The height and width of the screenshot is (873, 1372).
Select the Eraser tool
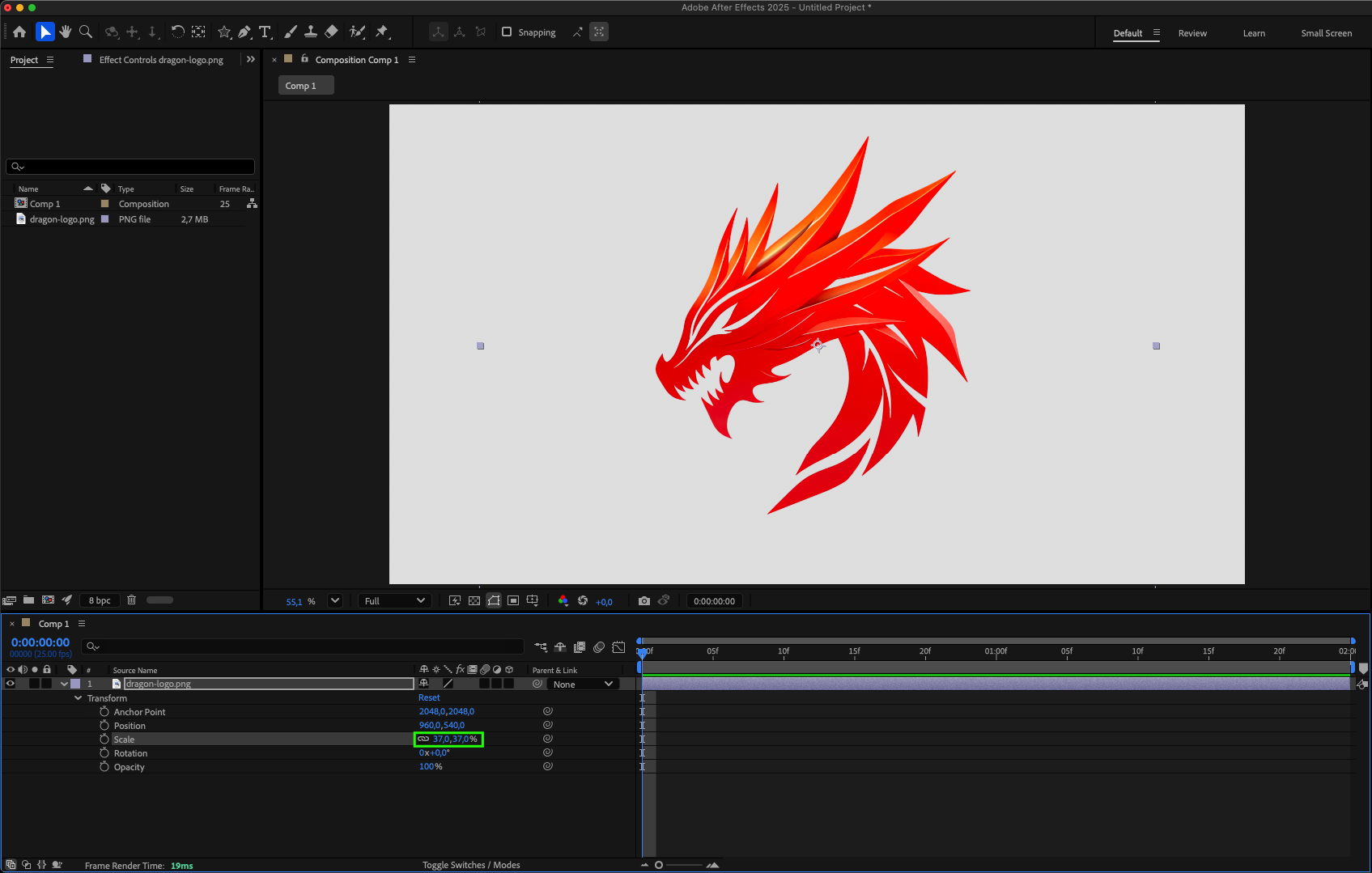click(x=331, y=32)
